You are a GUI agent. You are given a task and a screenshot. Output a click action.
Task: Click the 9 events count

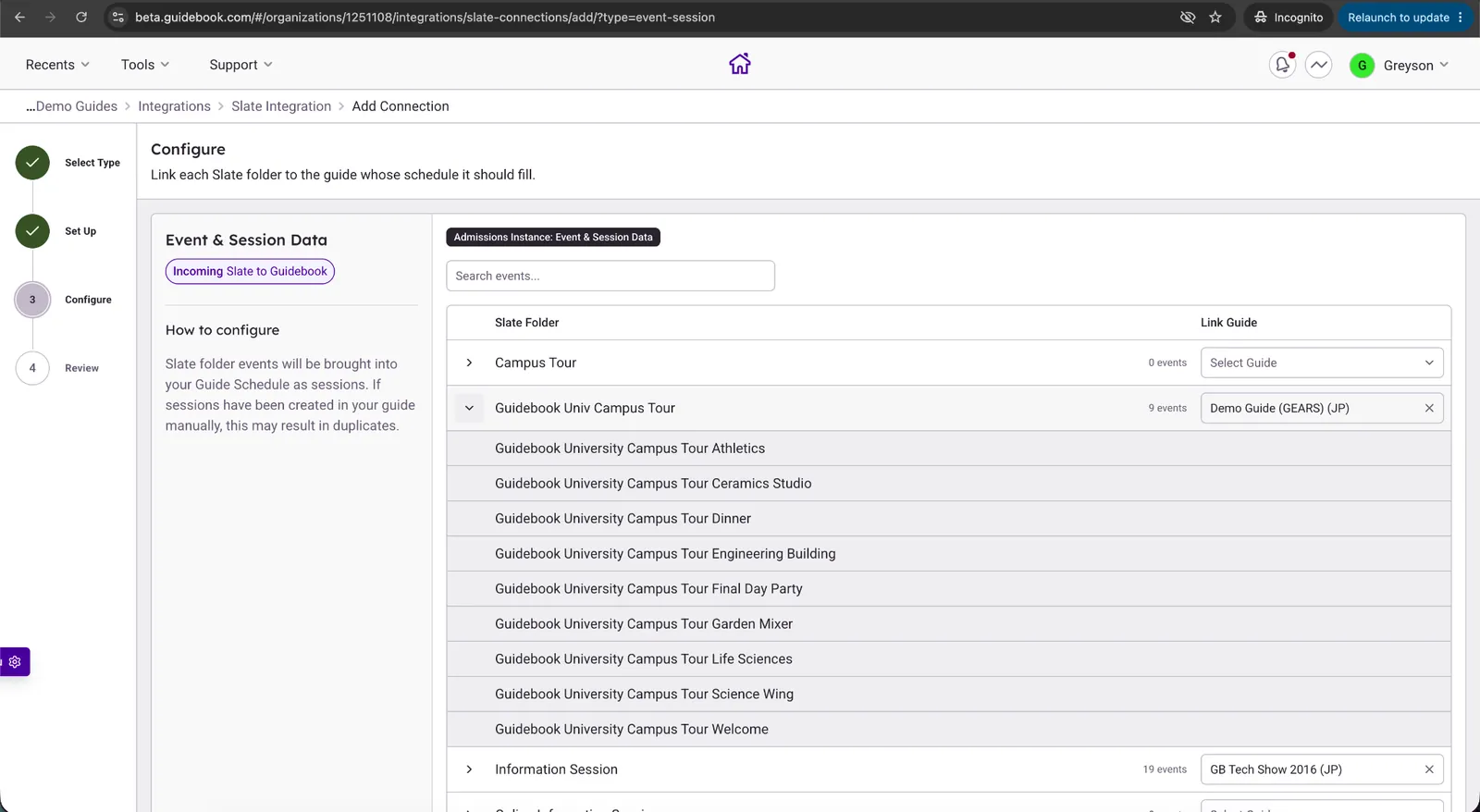1167,408
